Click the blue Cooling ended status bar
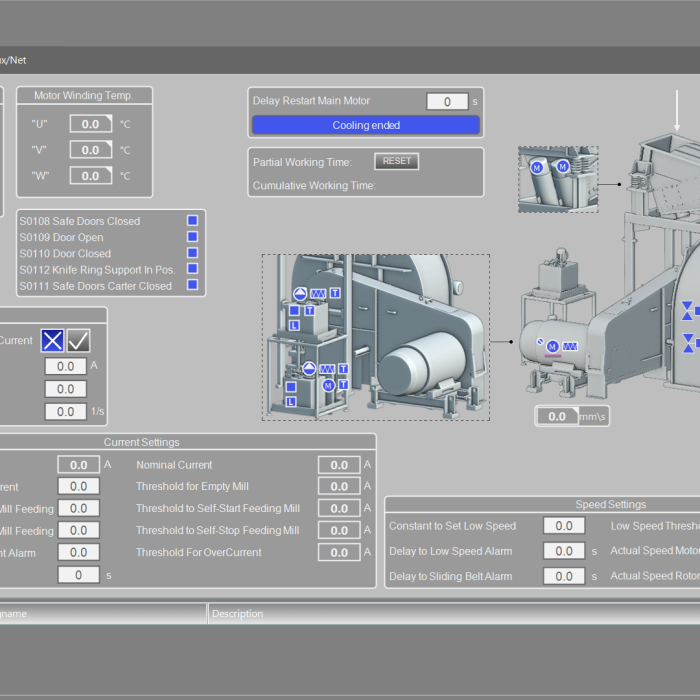This screenshot has width=700, height=700. pyautogui.click(x=365, y=125)
